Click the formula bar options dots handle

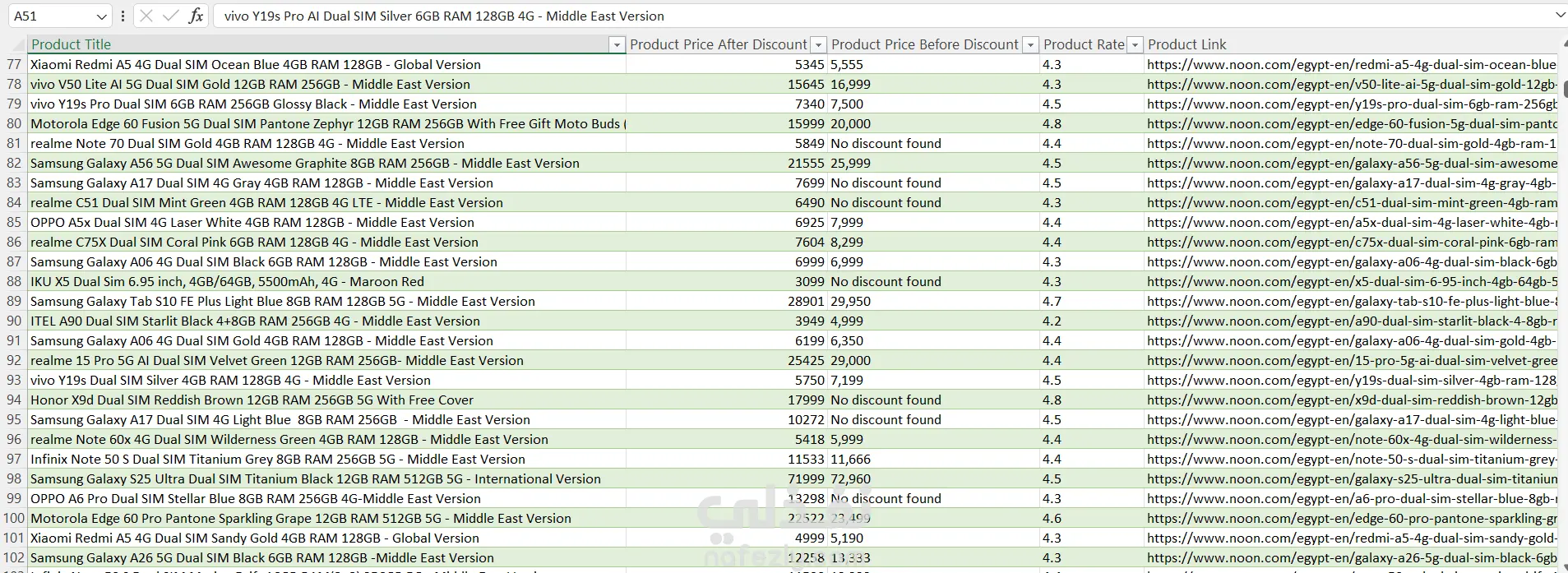tap(123, 16)
